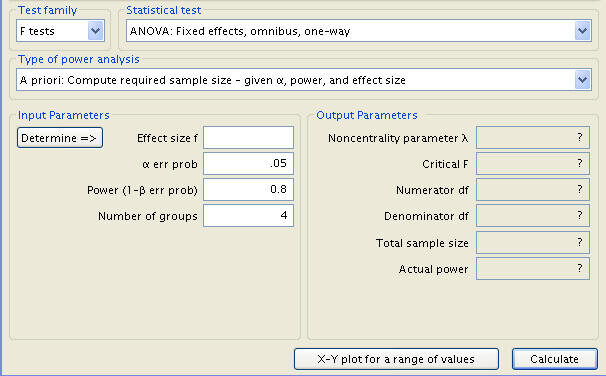Click the 'Test family' label
606x376 pixels.
(x=48, y=10)
